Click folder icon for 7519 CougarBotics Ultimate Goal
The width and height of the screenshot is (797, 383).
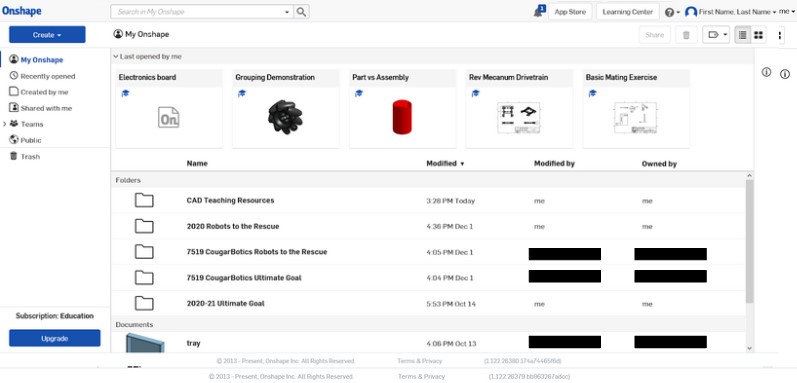pyautogui.click(x=144, y=277)
